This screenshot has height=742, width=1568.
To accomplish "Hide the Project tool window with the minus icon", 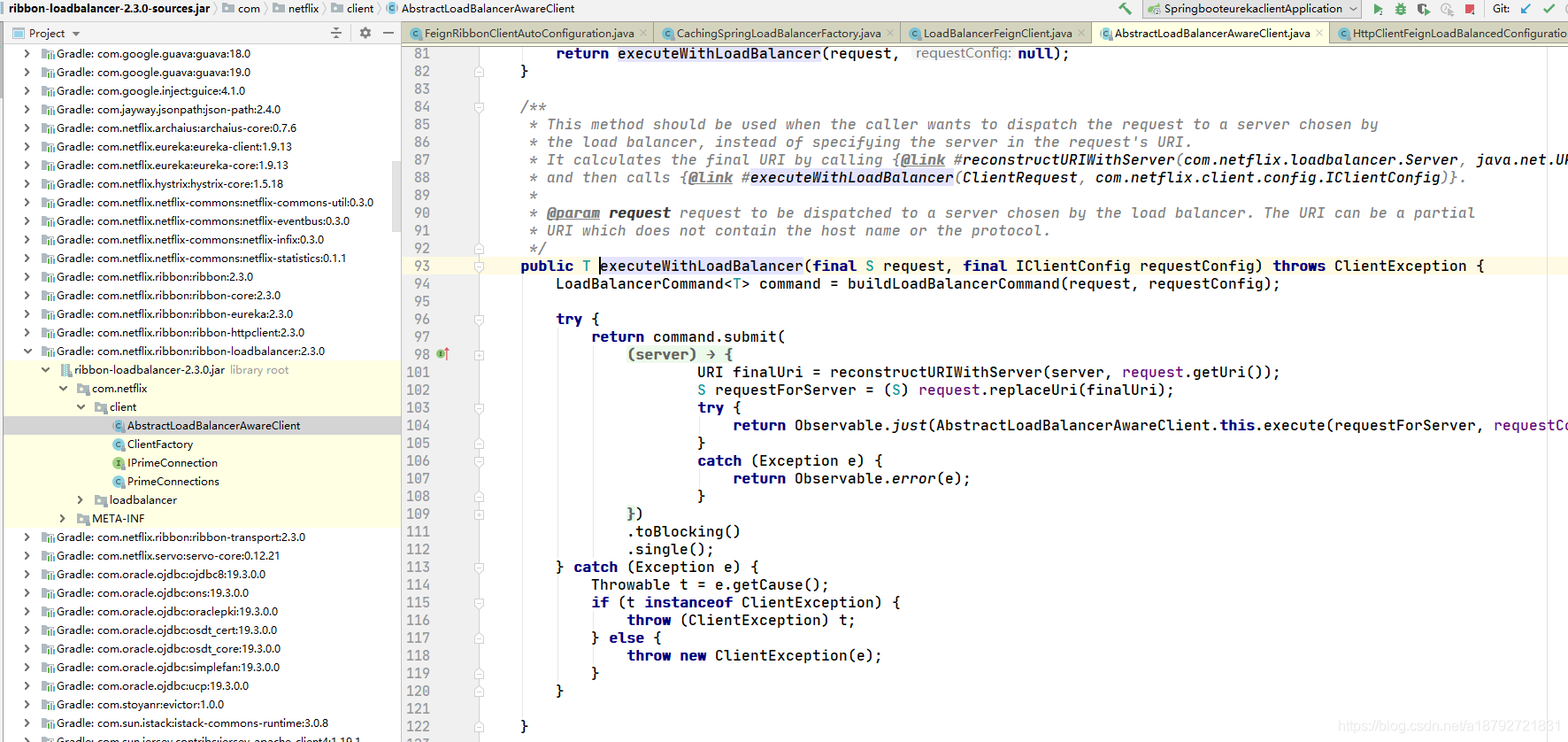I will 388,33.
